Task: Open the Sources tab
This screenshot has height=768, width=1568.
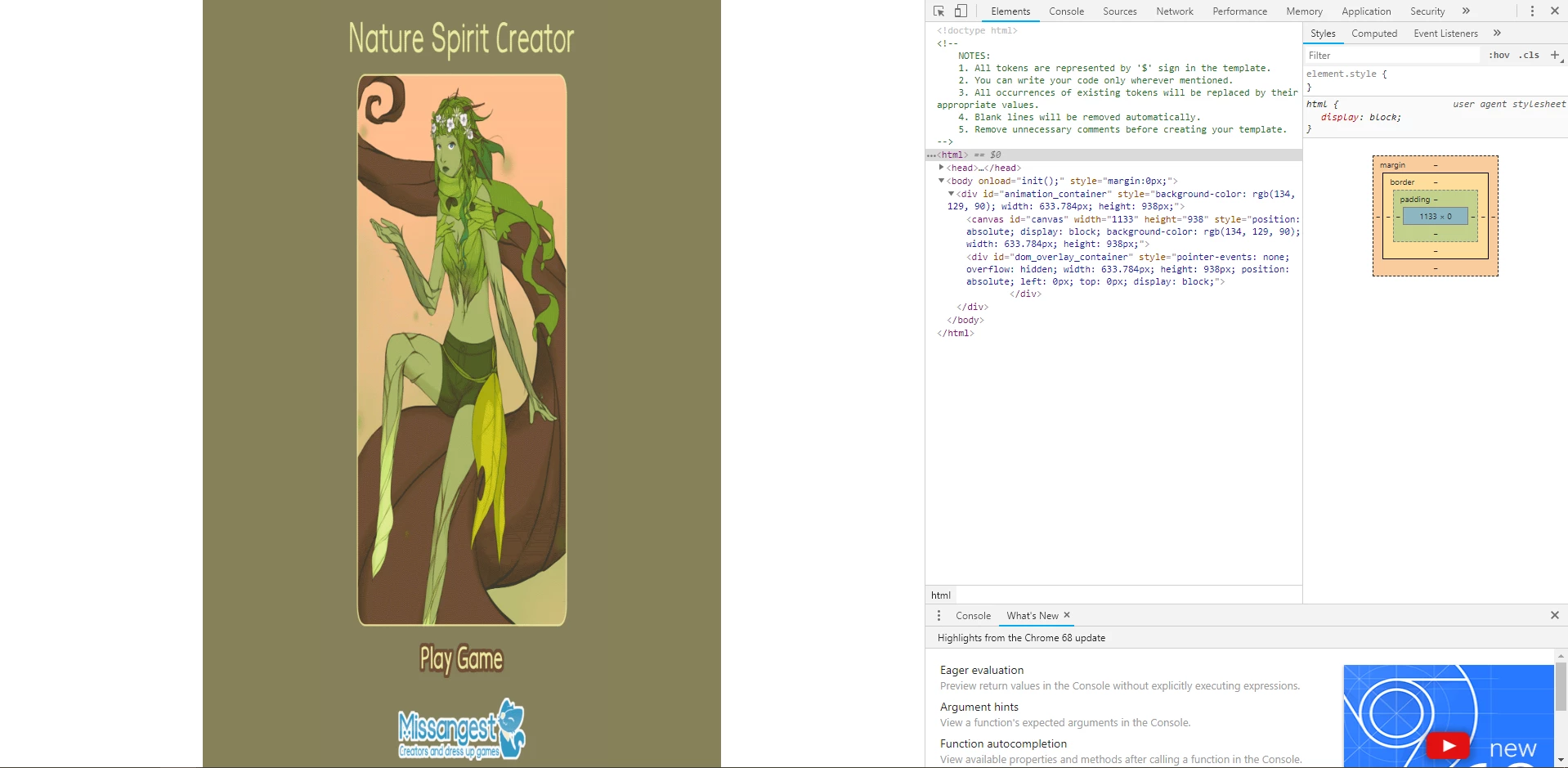Action: (x=1120, y=11)
